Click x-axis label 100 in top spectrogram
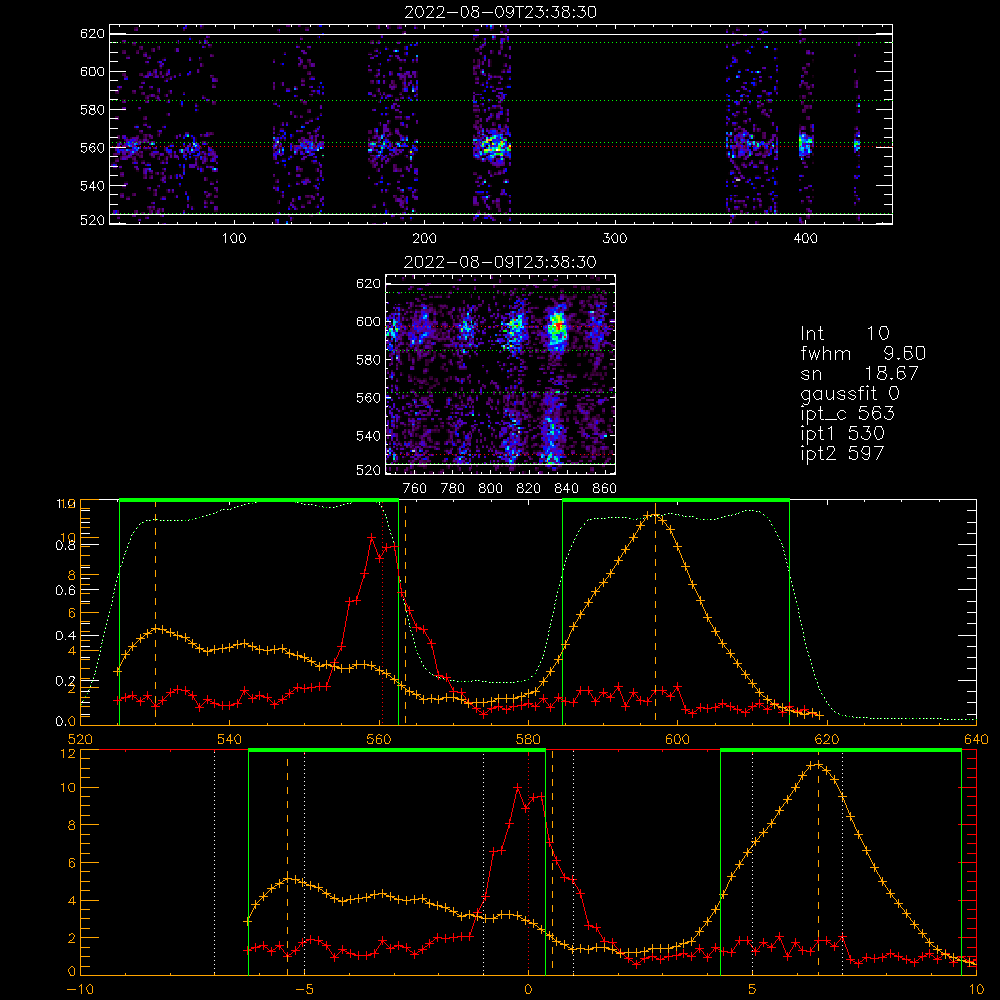The width and height of the screenshot is (1000, 1000). (x=234, y=239)
